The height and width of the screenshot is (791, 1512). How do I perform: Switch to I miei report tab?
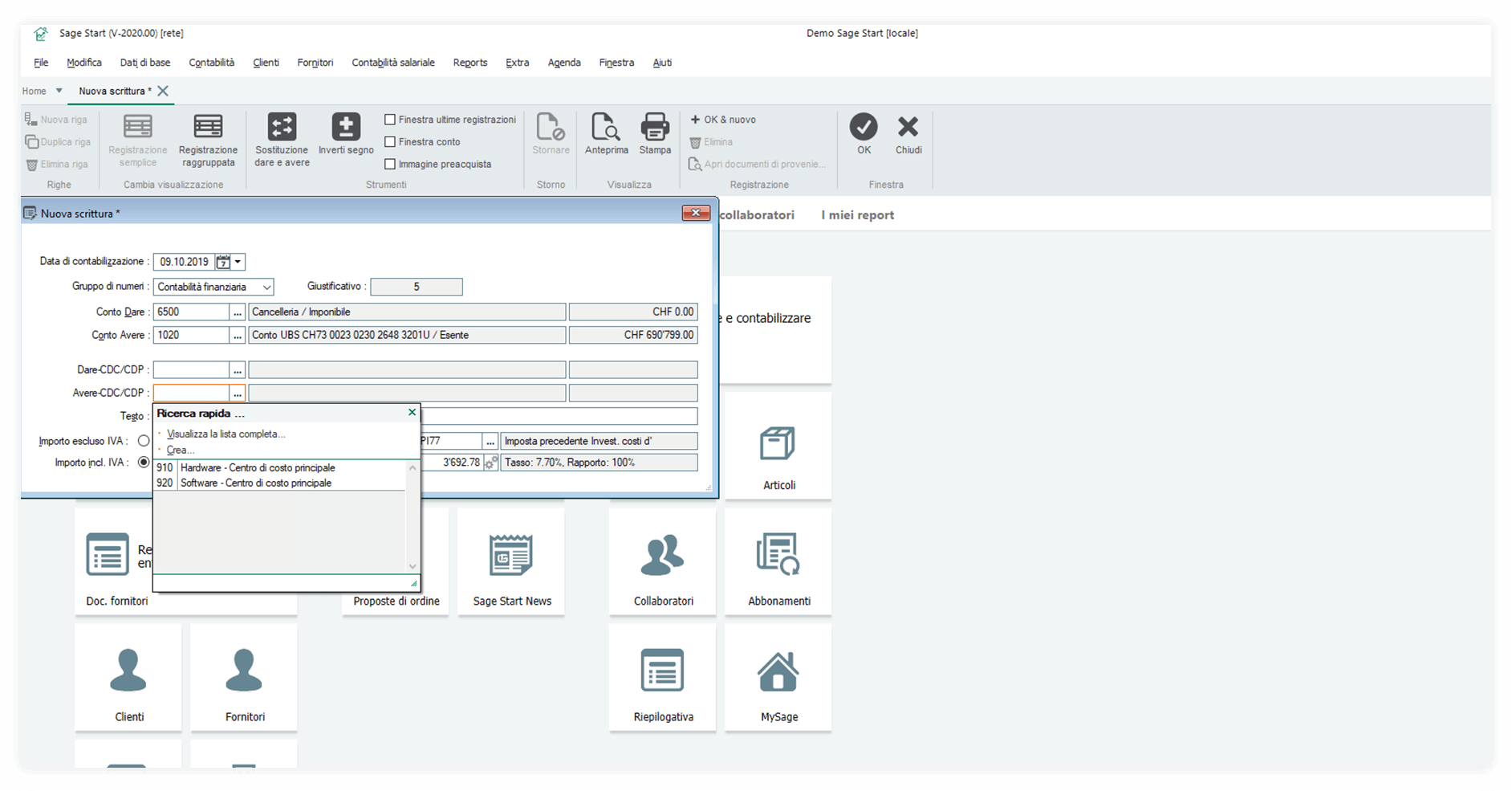click(857, 215)
